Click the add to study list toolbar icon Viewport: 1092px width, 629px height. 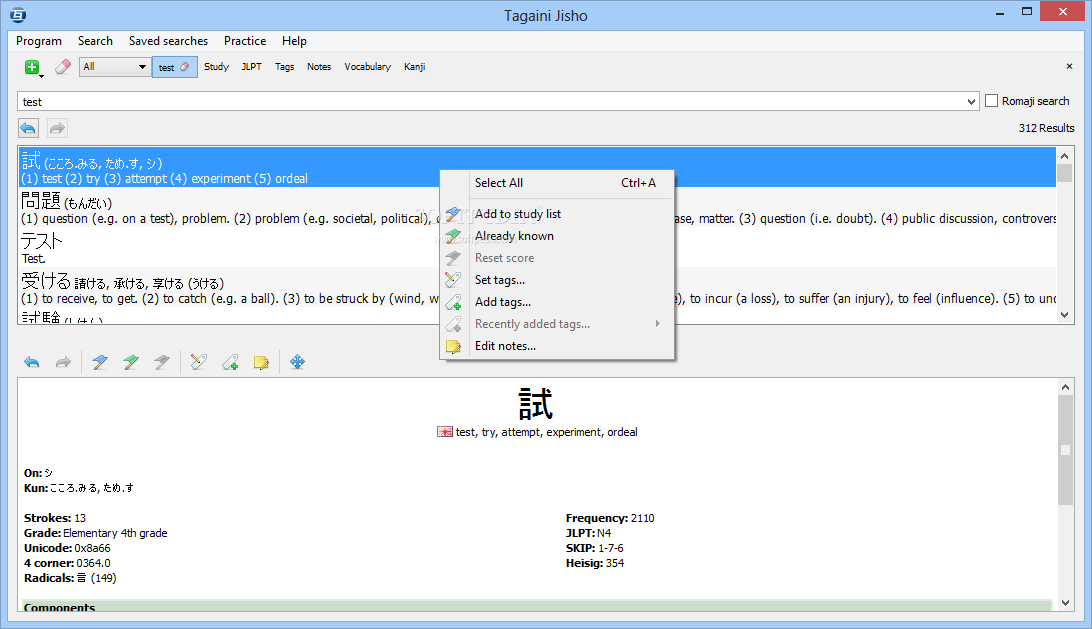[100, 362]
